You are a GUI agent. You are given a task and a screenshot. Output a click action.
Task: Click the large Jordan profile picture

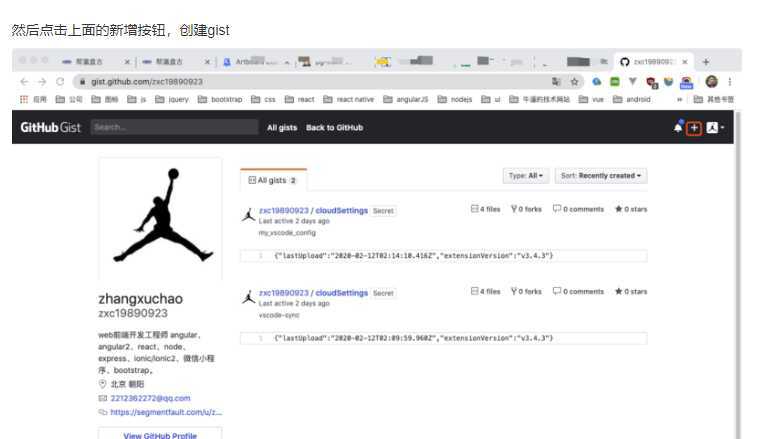click(x=160, y=219)
